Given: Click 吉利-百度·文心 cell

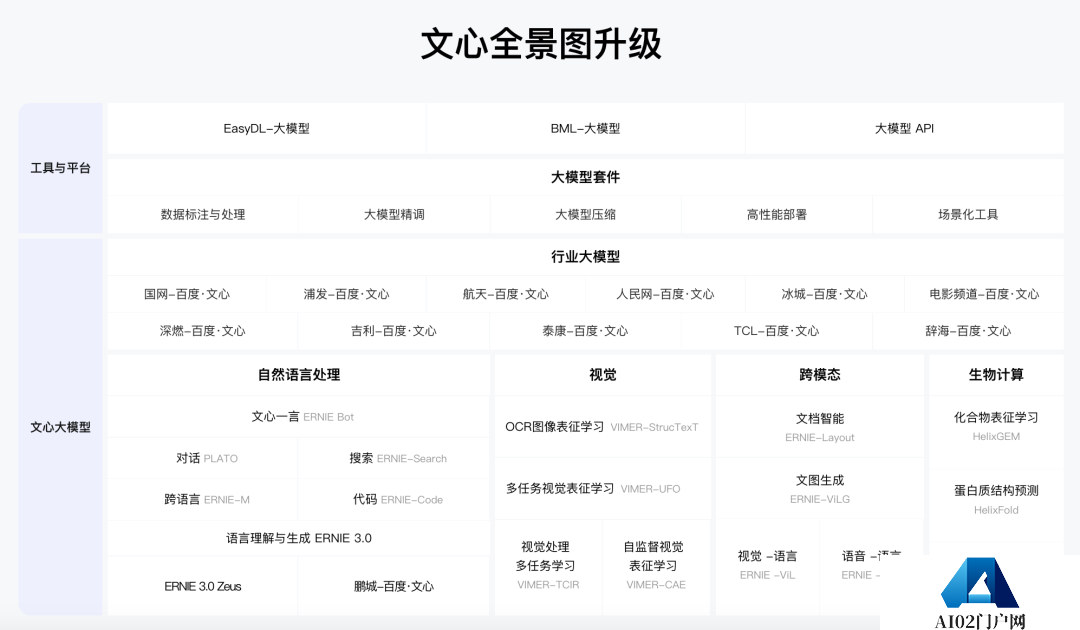Looking at the screenshot, I should point(394,331).
